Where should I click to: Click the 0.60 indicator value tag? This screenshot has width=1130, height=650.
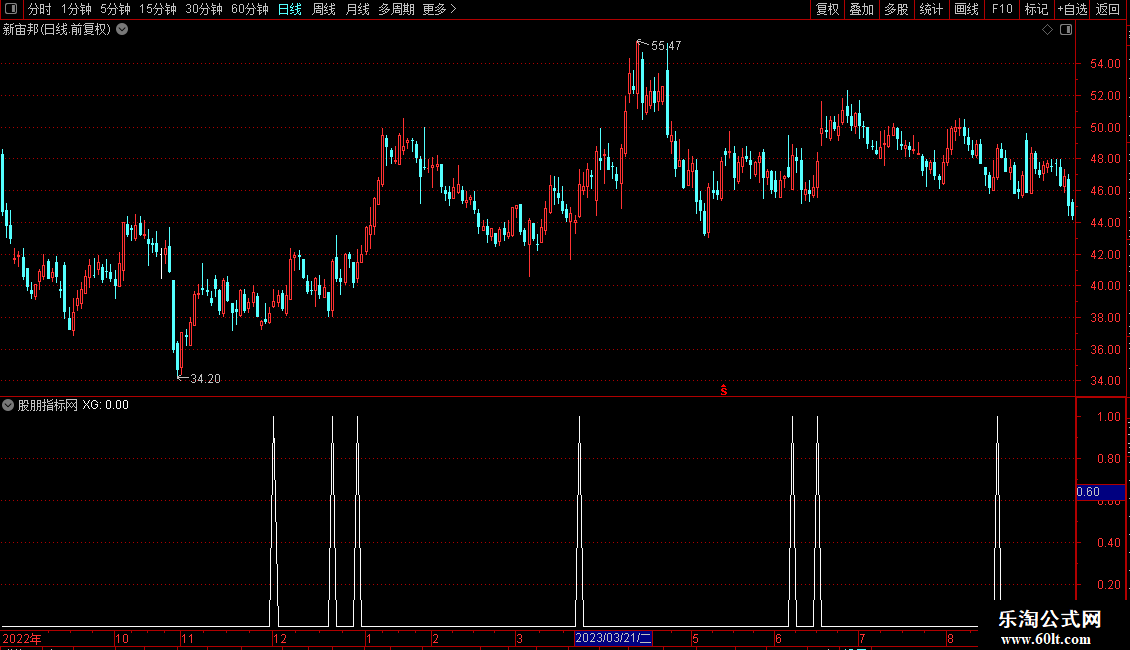(1100, 491)
